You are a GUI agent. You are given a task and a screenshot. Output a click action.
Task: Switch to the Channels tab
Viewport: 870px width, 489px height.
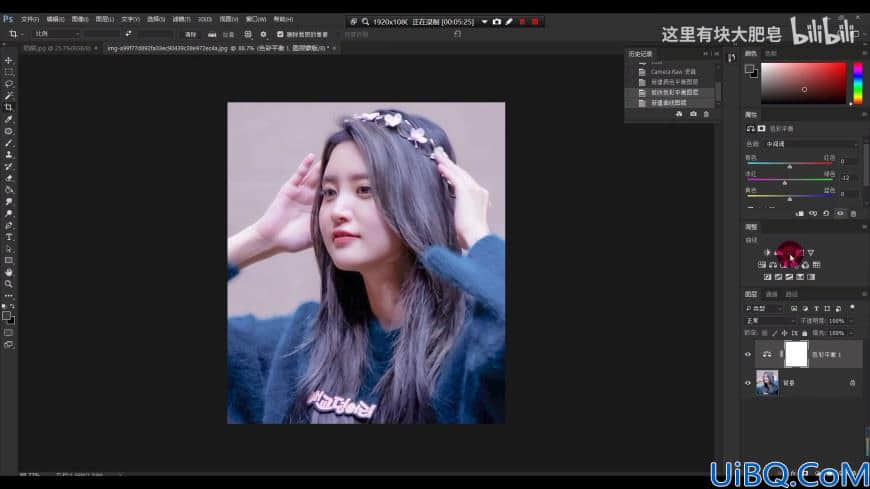(x=771, y=294)
